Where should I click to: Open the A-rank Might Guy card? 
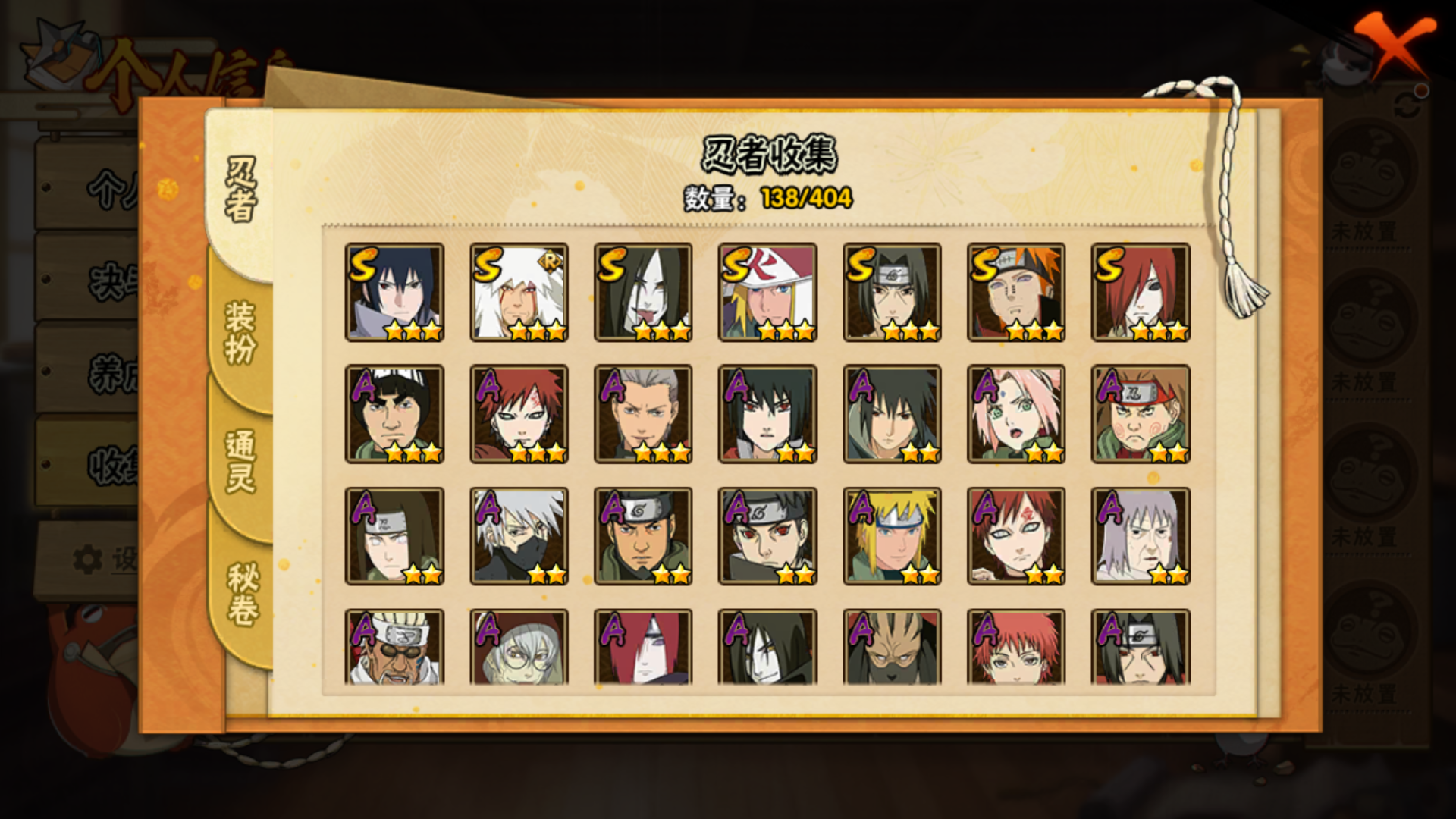tap(394, 414)
